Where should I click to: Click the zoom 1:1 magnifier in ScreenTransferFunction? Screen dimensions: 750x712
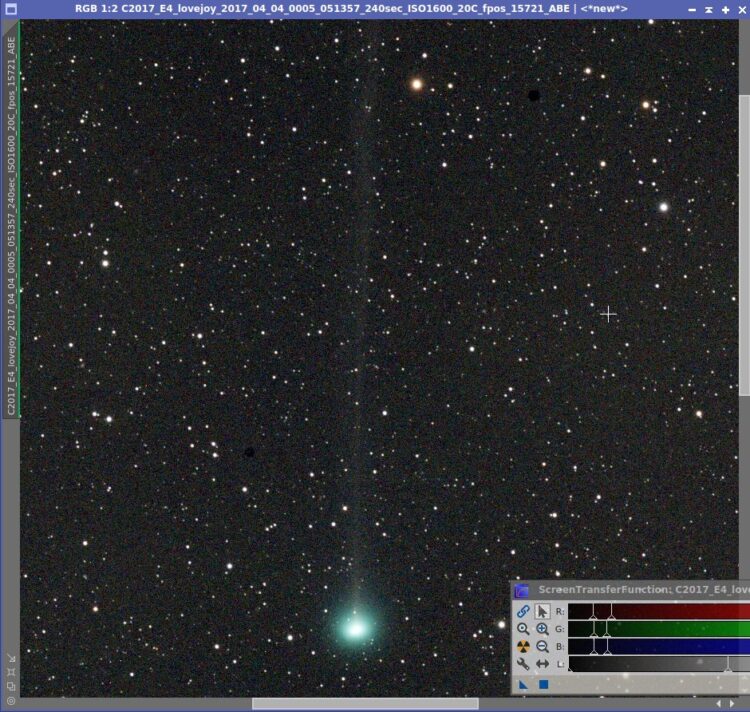(523, 629)
